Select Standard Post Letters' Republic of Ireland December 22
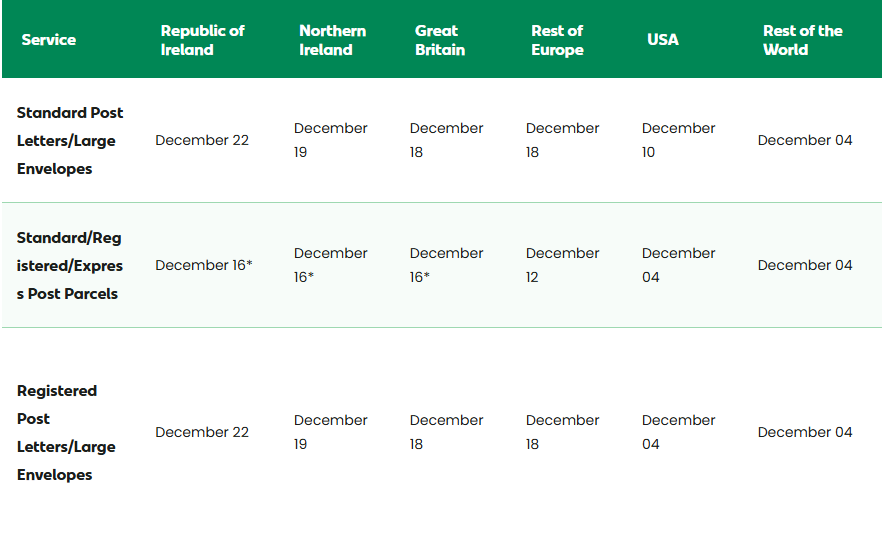Screen dimensions: 883x536 click(202, 141)
